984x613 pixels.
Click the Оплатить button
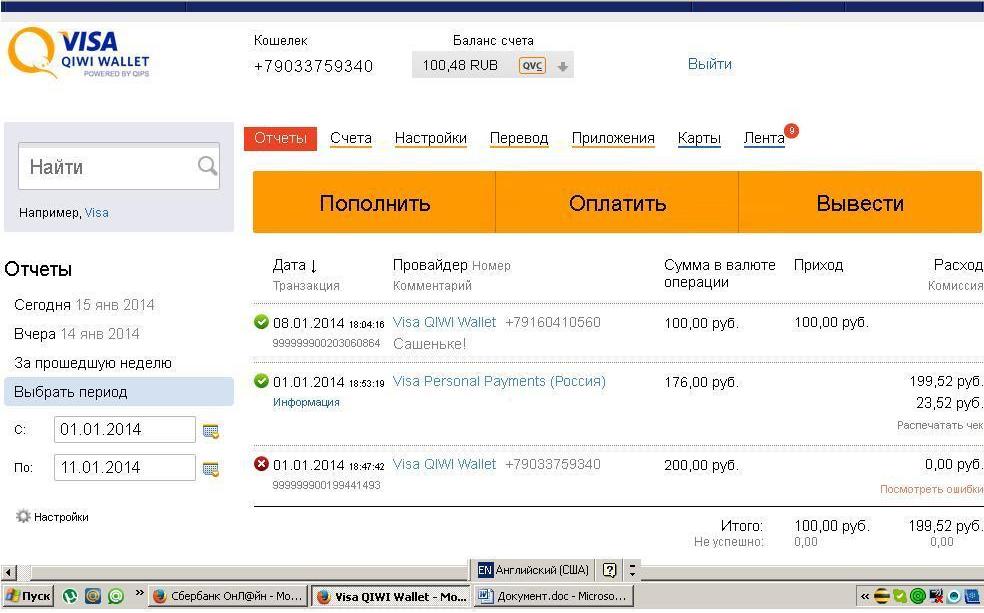coord(617,203)
